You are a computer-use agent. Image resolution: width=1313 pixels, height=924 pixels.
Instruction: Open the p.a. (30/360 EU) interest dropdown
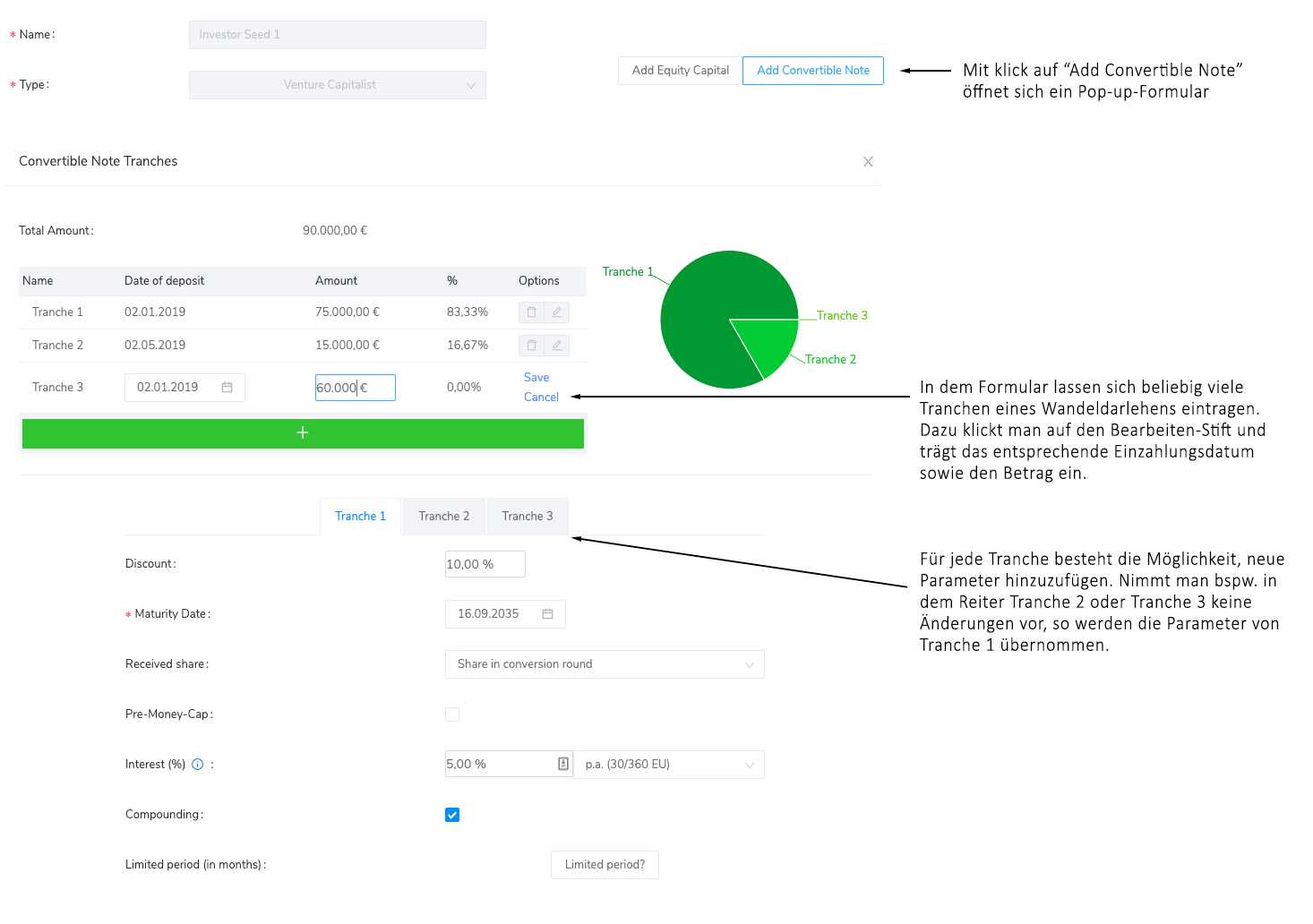tap(669, 765)
